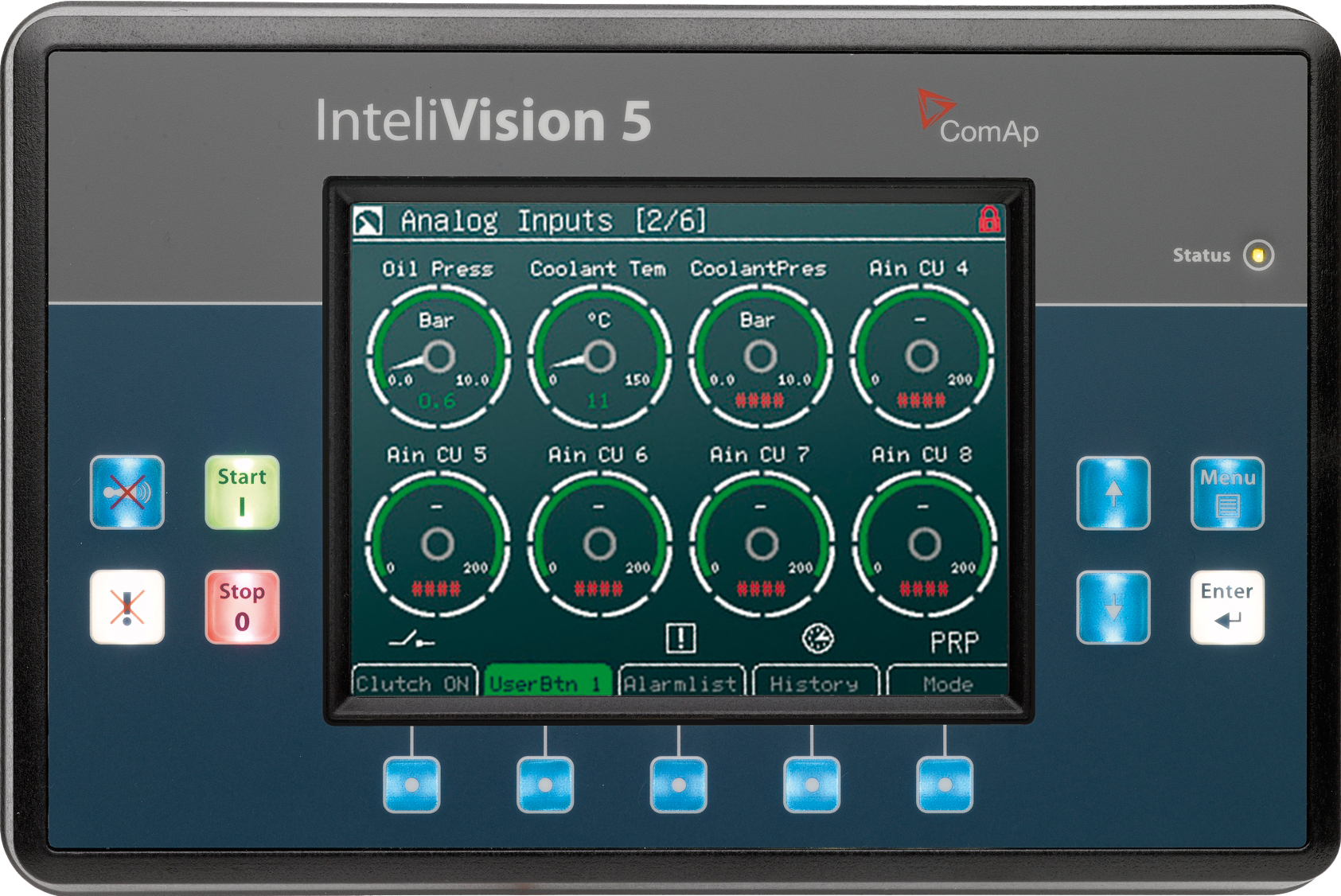Screen dimensions: 1341x896
Task: Push the physical key under Clutch ON
Action: coord(411,785)
